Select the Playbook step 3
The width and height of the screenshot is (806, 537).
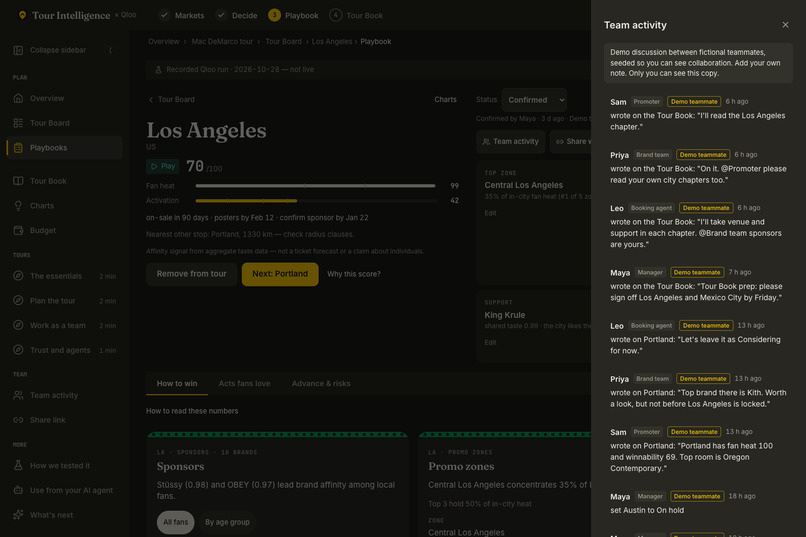294,15
